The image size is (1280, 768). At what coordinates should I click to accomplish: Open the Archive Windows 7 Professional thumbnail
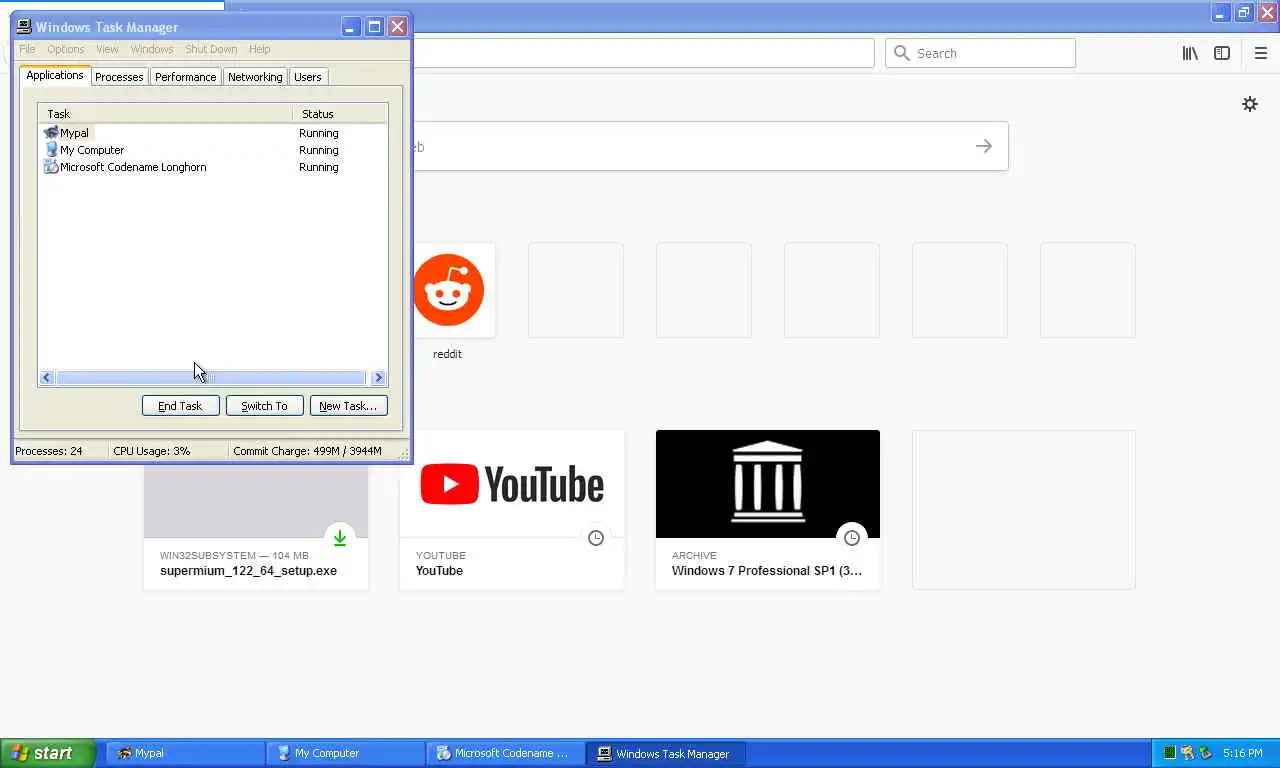tap(768, 484)
